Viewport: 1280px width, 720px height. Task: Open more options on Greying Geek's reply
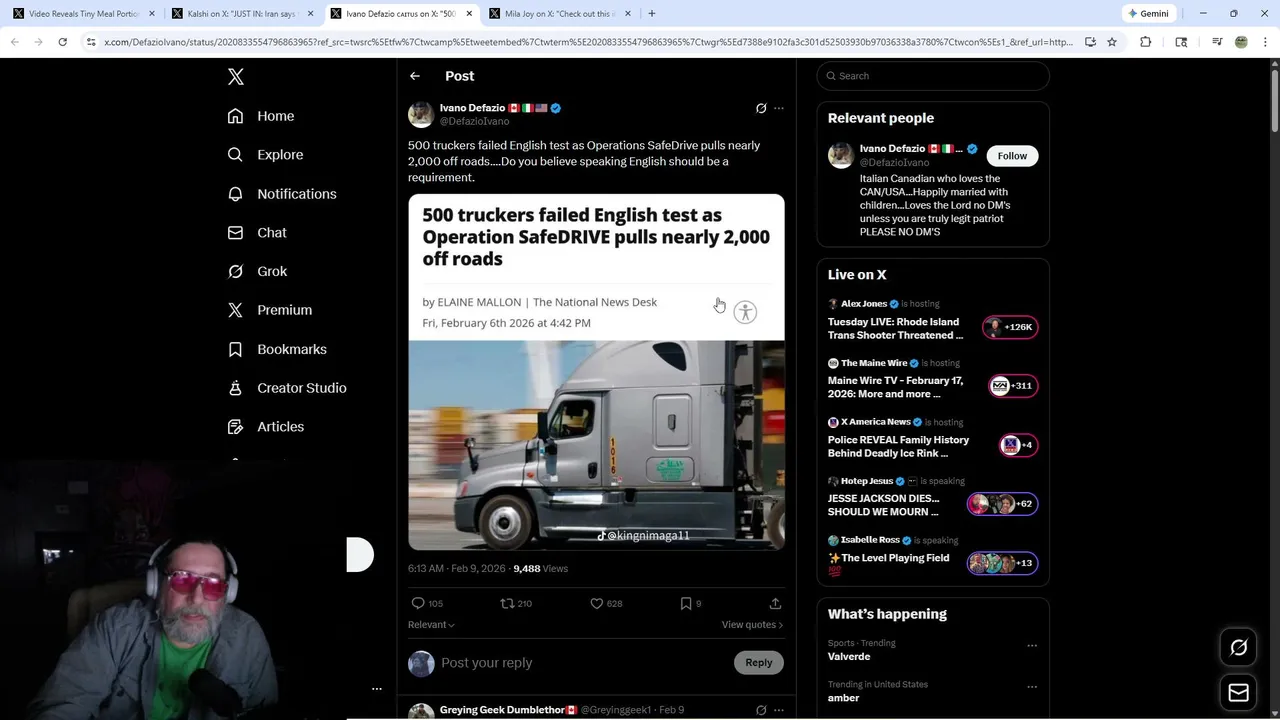[779, 710]
